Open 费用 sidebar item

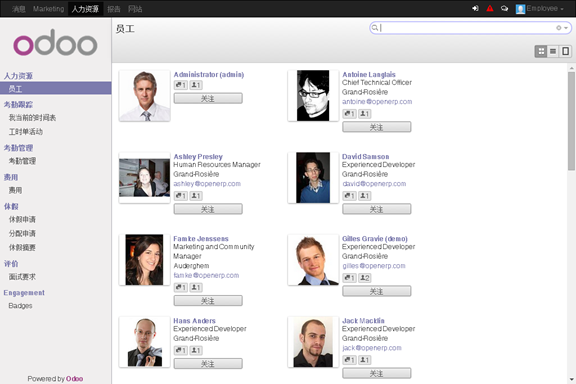click(x=15, y=190)
